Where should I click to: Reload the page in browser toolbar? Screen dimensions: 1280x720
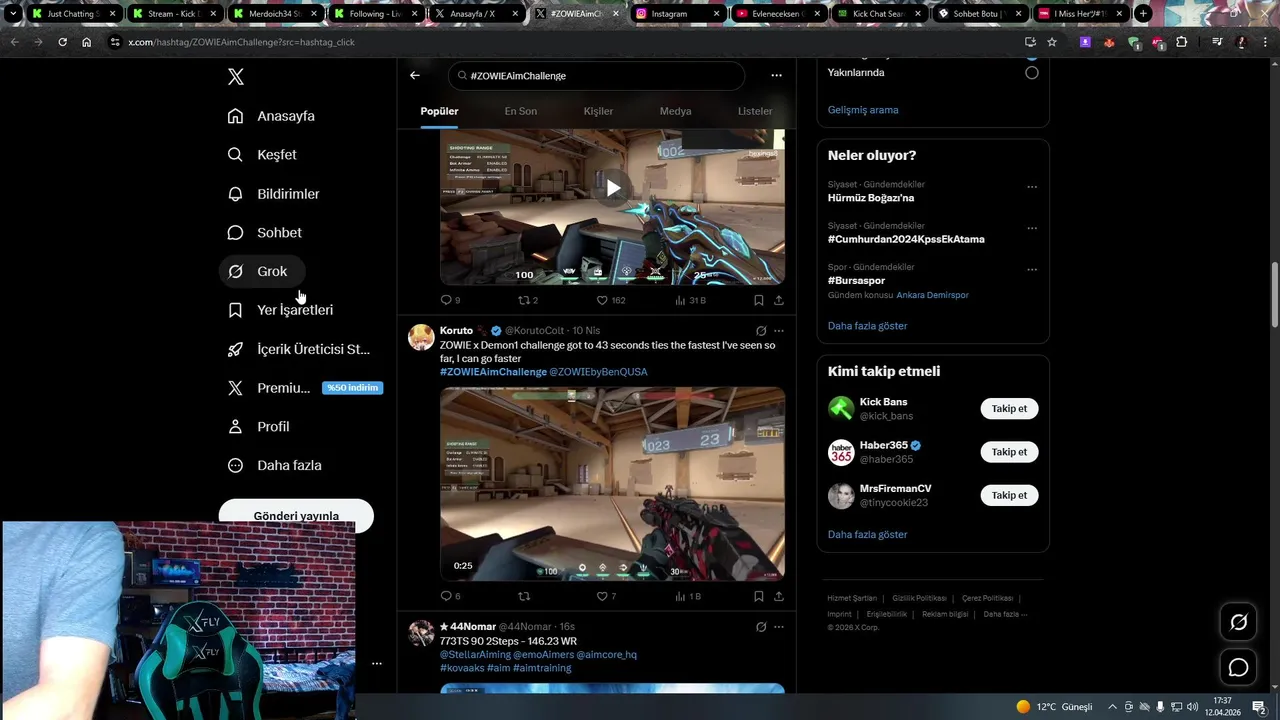tap(62, 42)
